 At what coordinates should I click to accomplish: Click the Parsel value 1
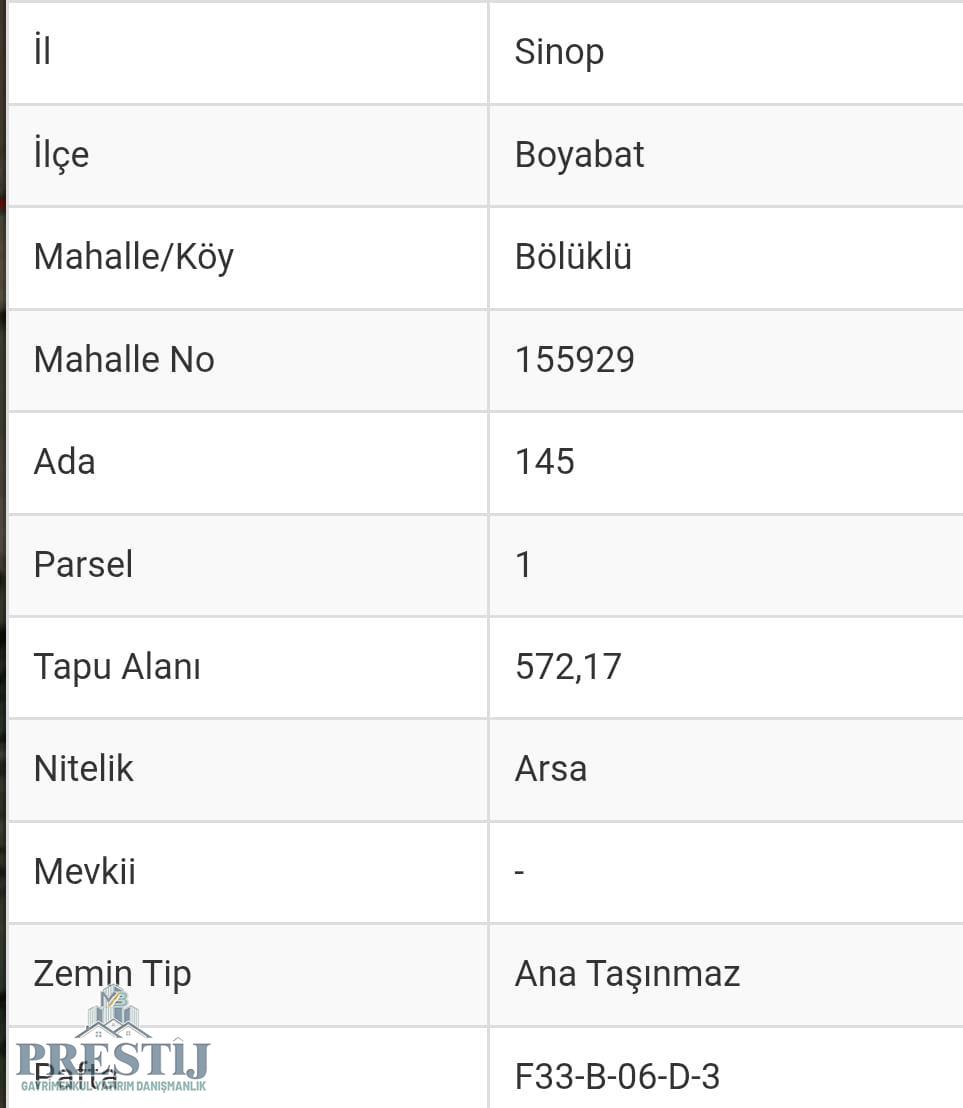click(x=523, y=565)
